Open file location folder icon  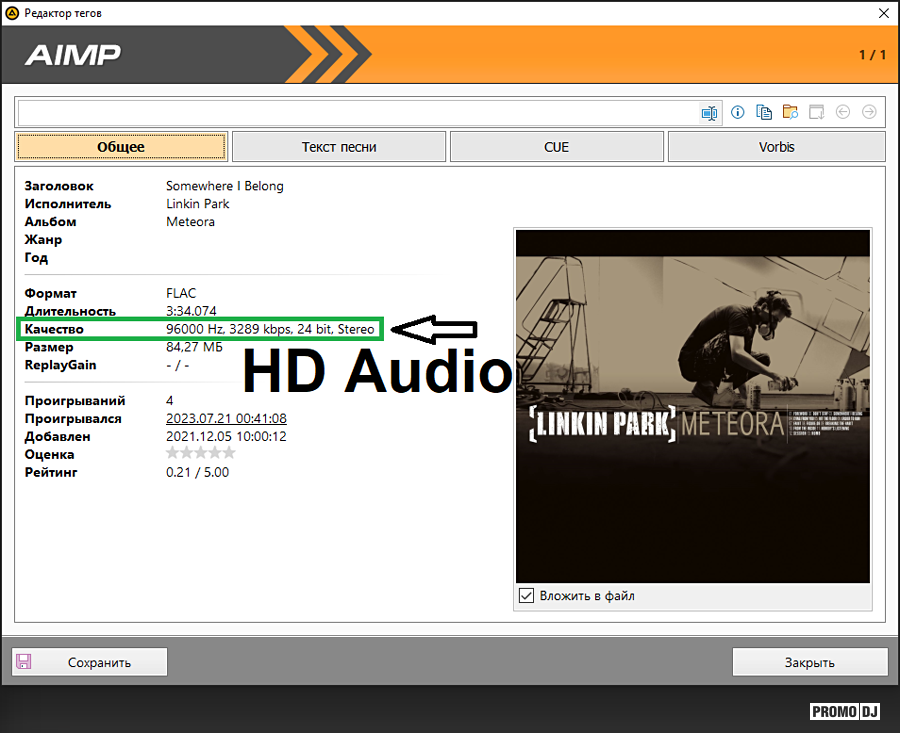790,113
